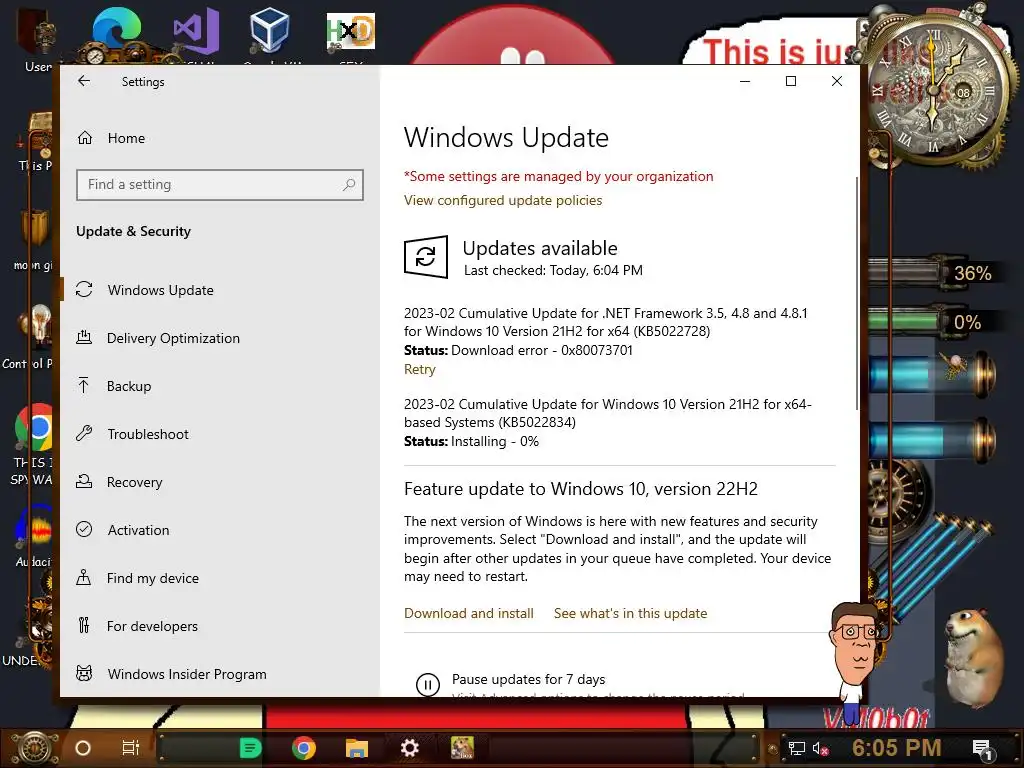Open Chrome from the taskbar
The image size is (1024, 768).
[304, 748]
